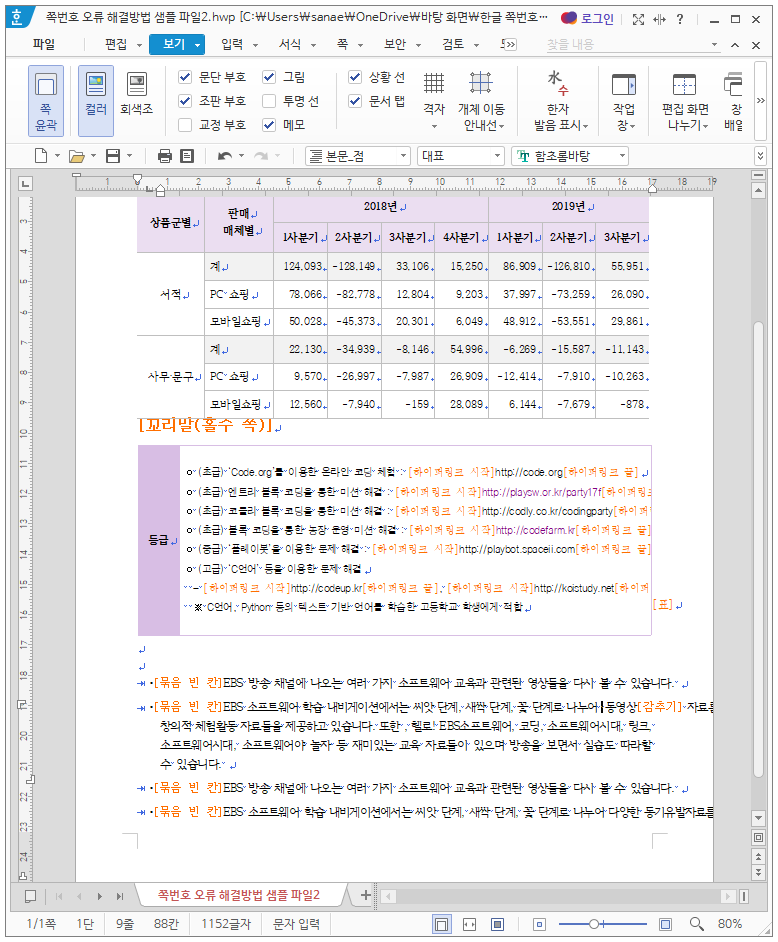Add a new document tab with plus
This screenshot has width=778, height=942.
[x=365, y=895]
